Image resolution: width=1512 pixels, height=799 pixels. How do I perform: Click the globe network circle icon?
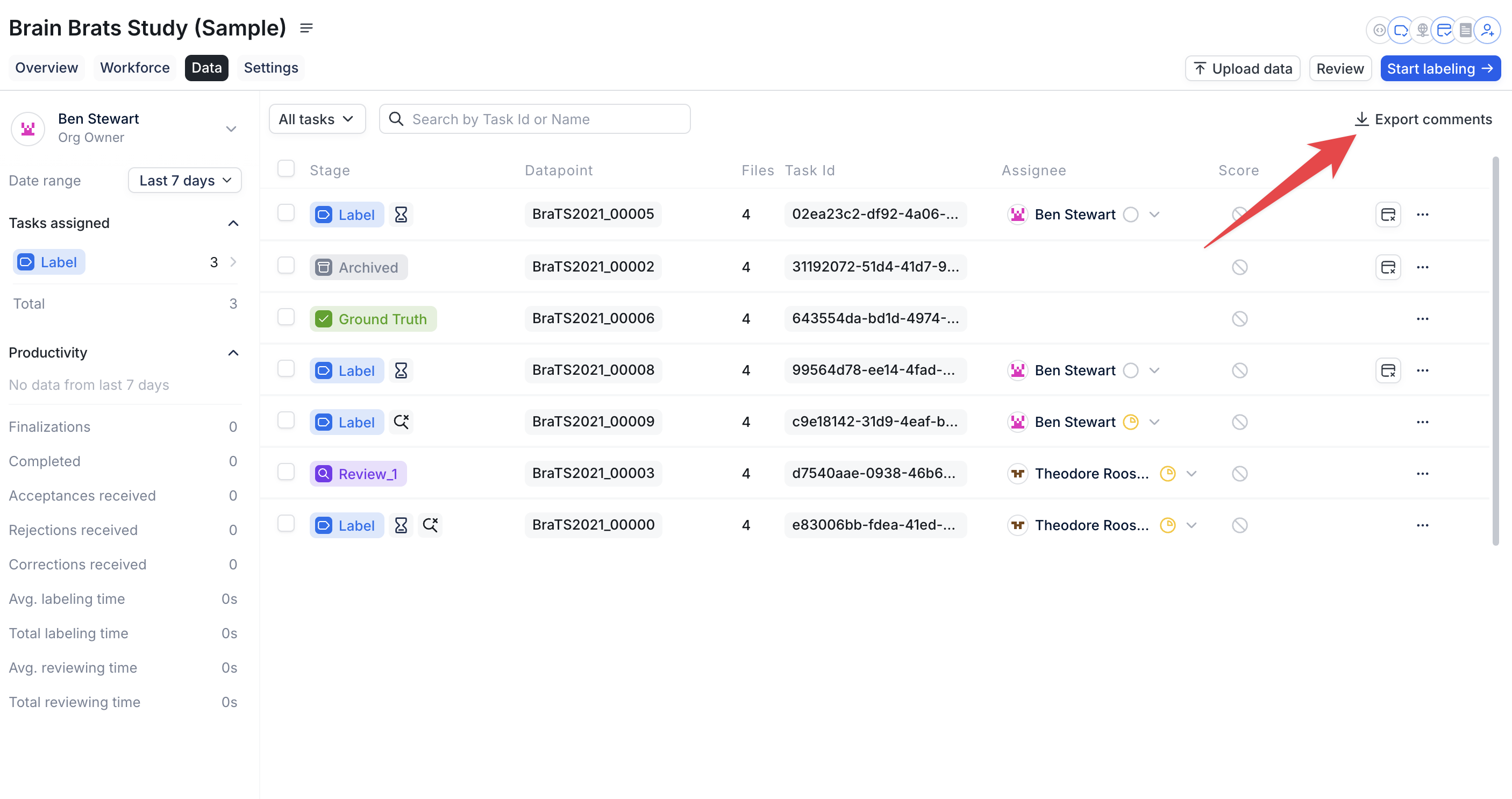tap(1422, 30)
